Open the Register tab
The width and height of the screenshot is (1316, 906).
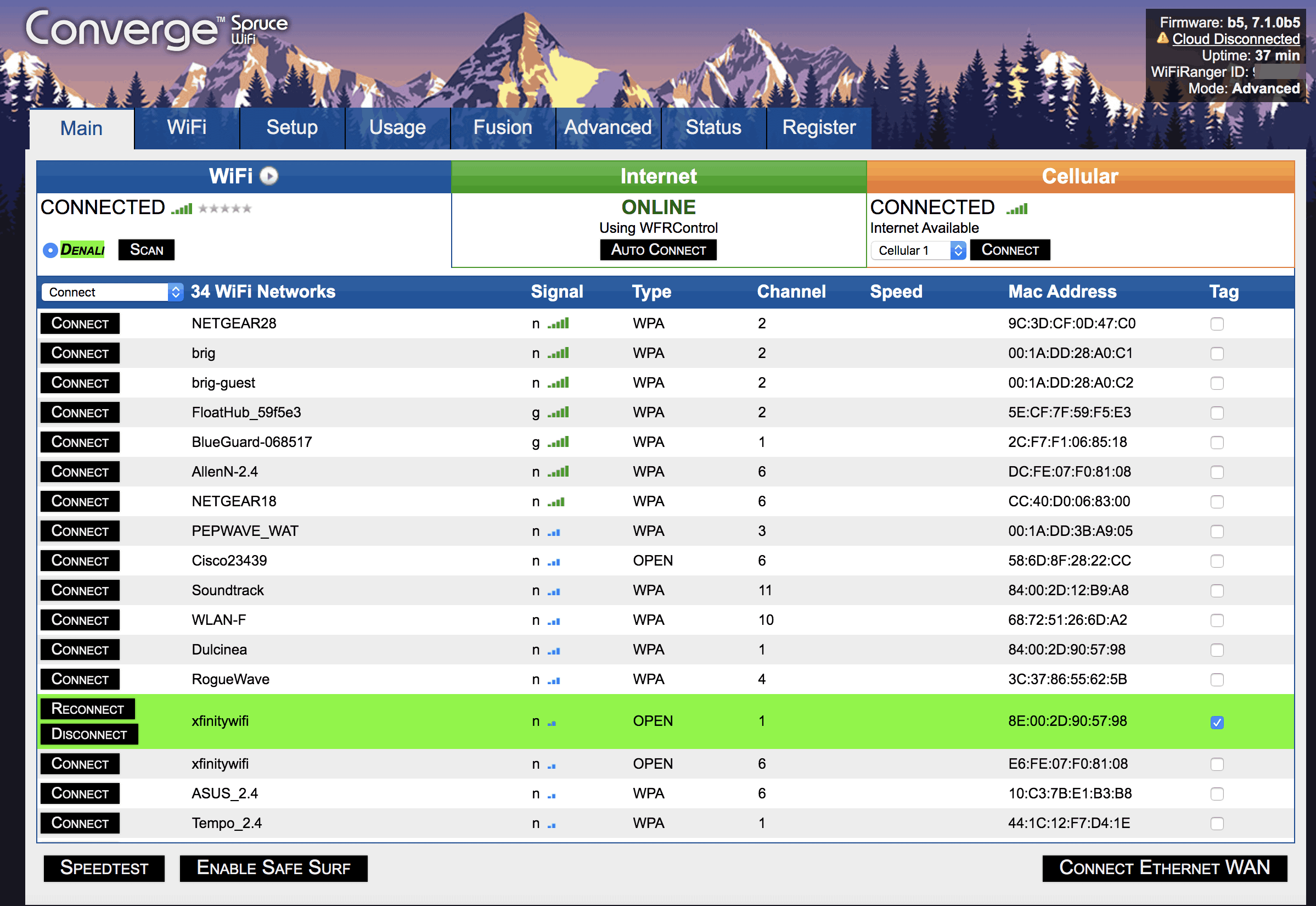click(819, 127)
